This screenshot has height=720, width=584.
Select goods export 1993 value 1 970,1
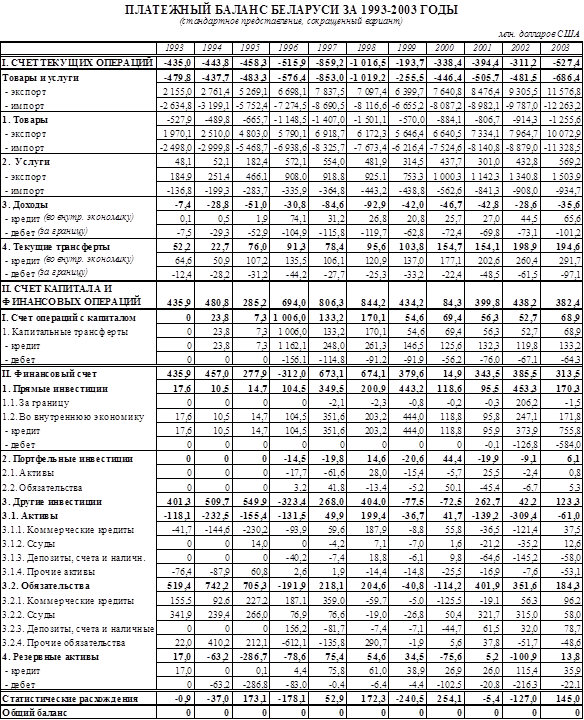(177, 134)
